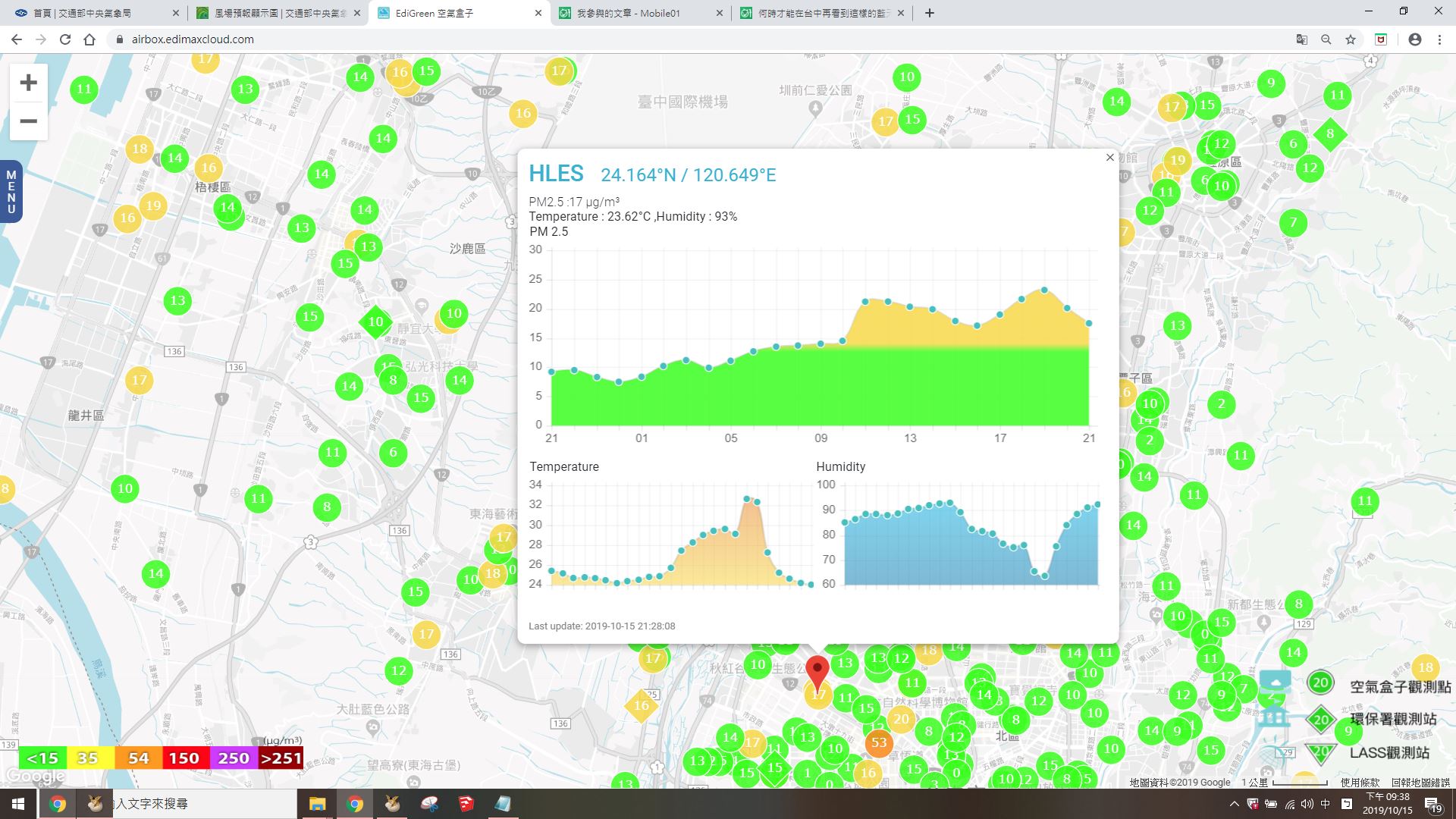Click the highest PM 2.5 chart point
The height and width of the screenshot is (819, 1456).
point(1044,290)
